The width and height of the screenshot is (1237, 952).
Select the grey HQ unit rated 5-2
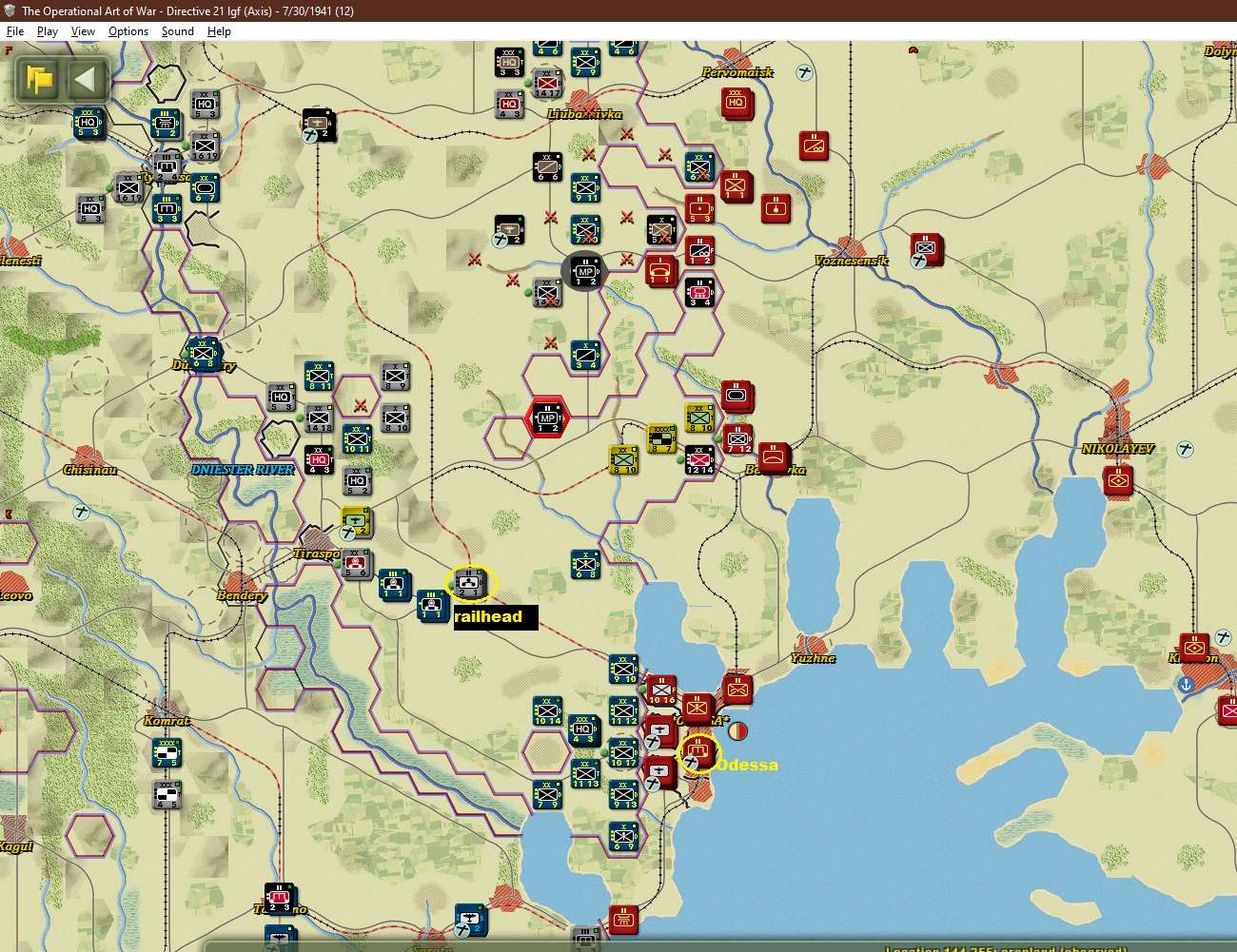(x=357, y=480)
